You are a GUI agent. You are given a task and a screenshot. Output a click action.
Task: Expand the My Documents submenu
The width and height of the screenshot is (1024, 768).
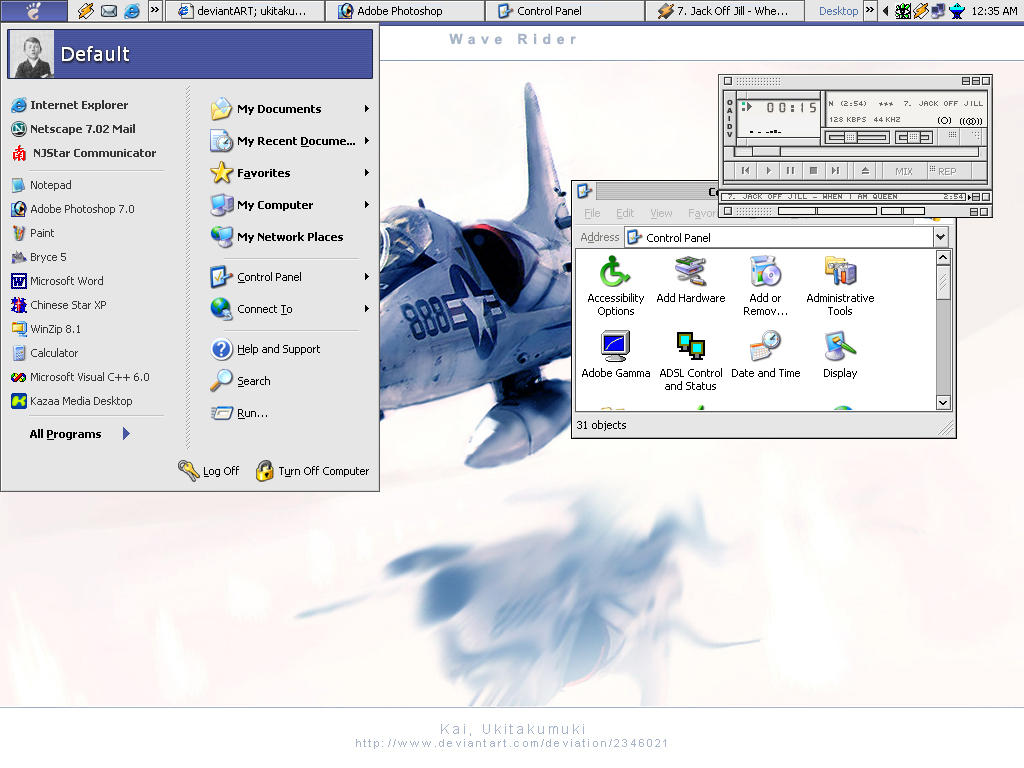click(x=367, y=109)
